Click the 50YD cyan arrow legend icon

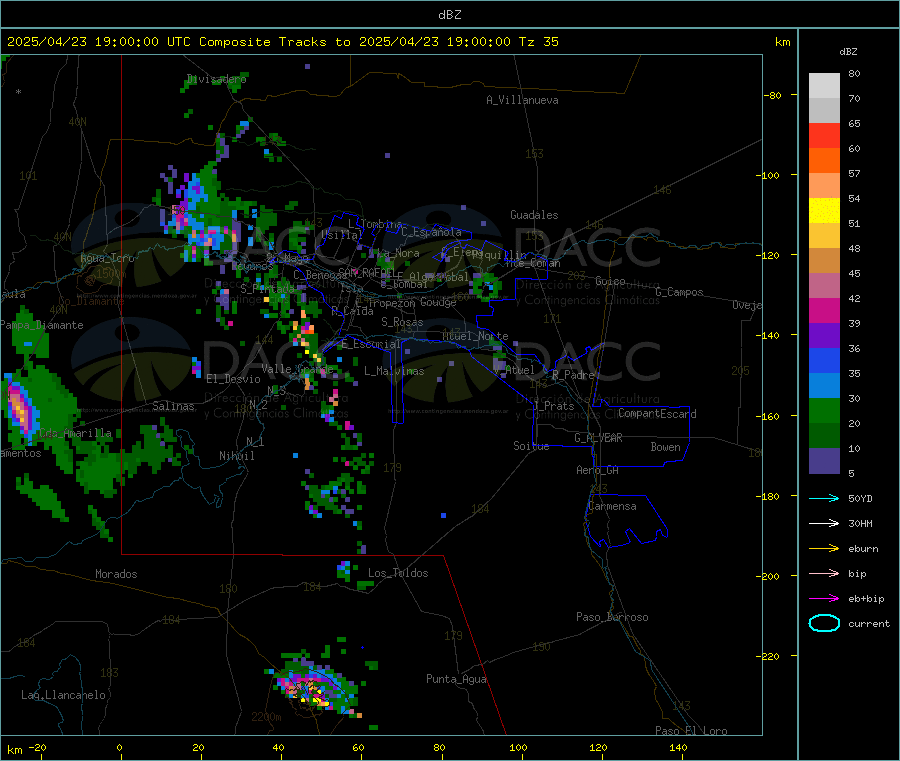[x=824, y=498]
